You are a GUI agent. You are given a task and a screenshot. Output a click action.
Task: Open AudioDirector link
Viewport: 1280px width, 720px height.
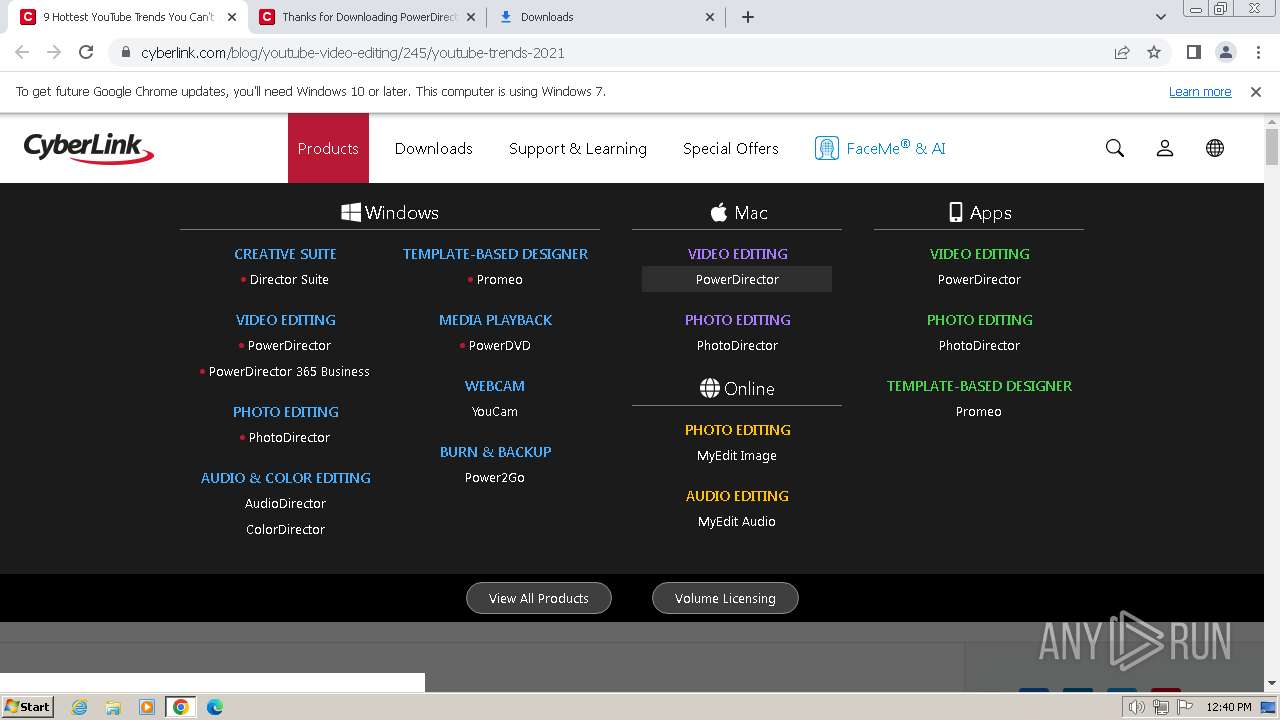pyautogui.click(x=286, y=504)
